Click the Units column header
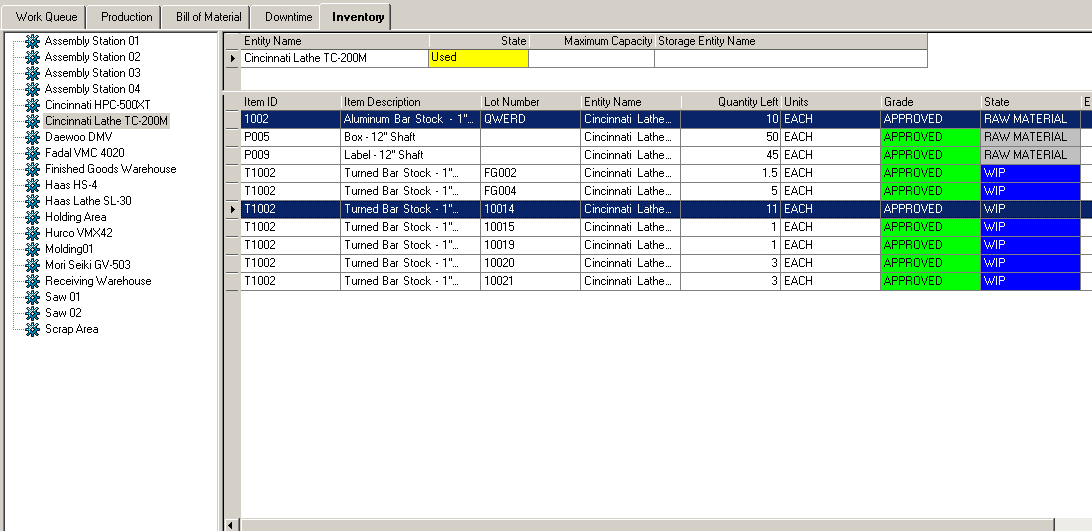The height and width of the screenshot is (531, 1092). click(x=831, y=102)
